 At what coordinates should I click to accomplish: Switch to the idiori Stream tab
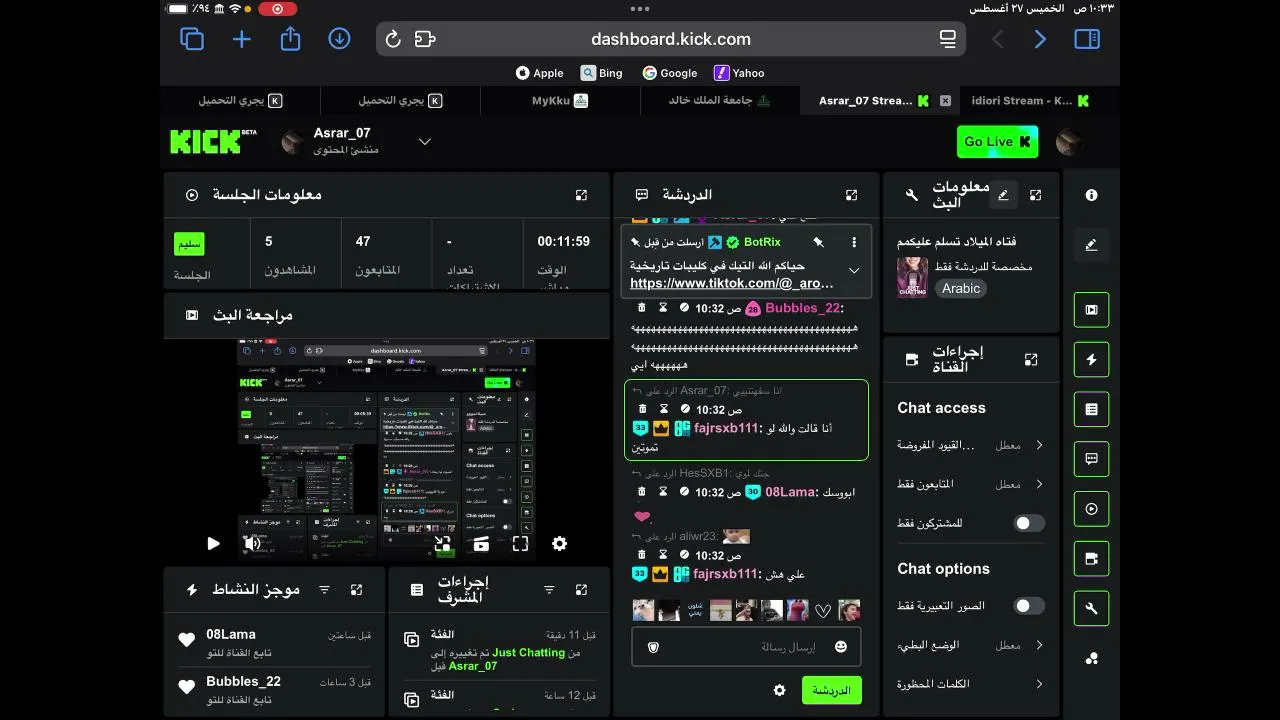(1030, 100)
